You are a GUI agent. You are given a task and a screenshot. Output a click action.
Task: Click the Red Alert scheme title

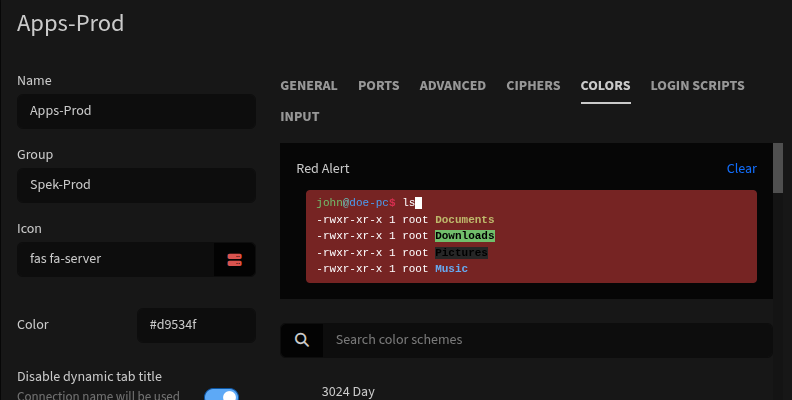click(x=323, y=169)
